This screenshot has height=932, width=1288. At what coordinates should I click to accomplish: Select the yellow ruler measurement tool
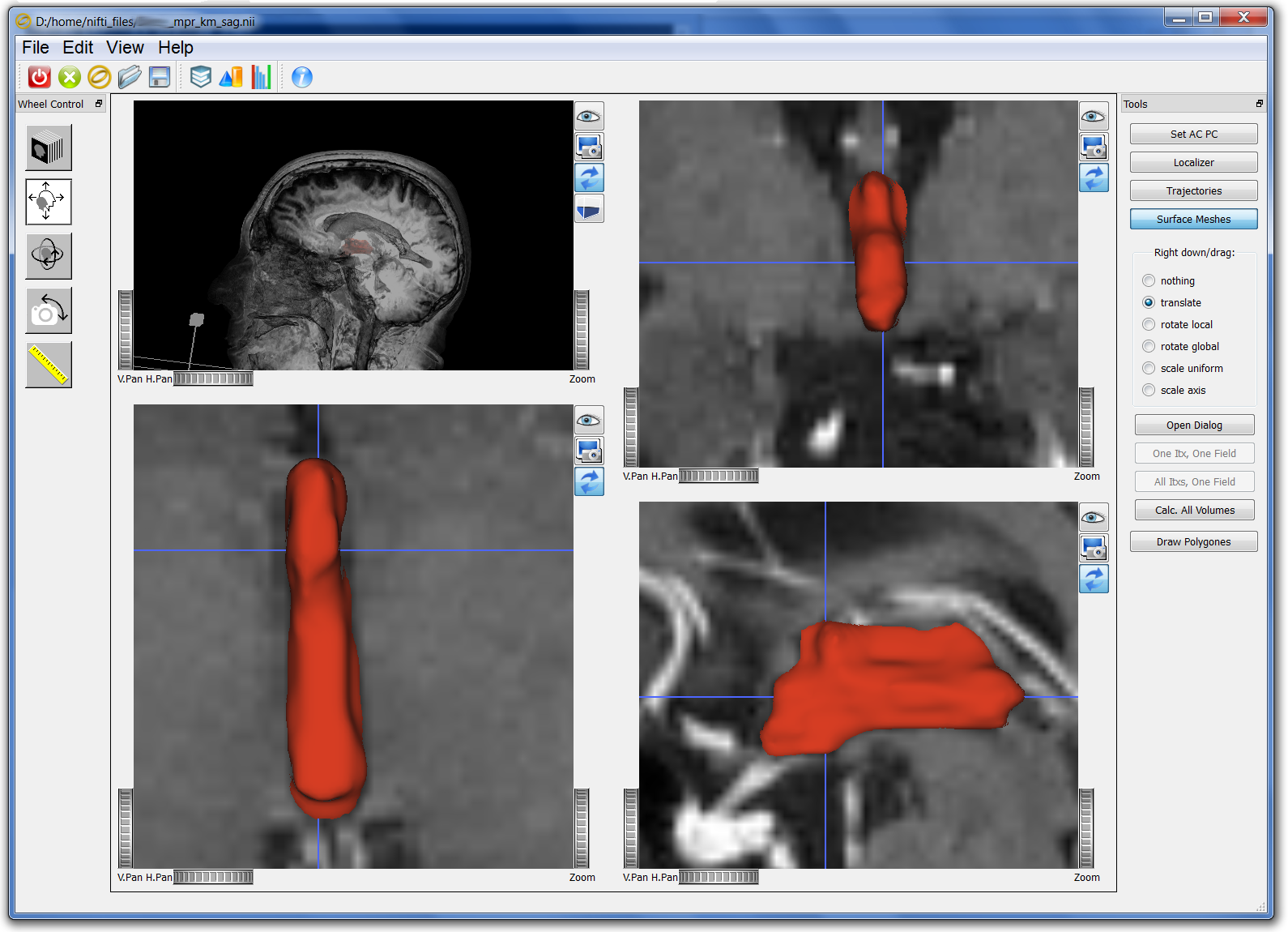click(x=49, y=365)
